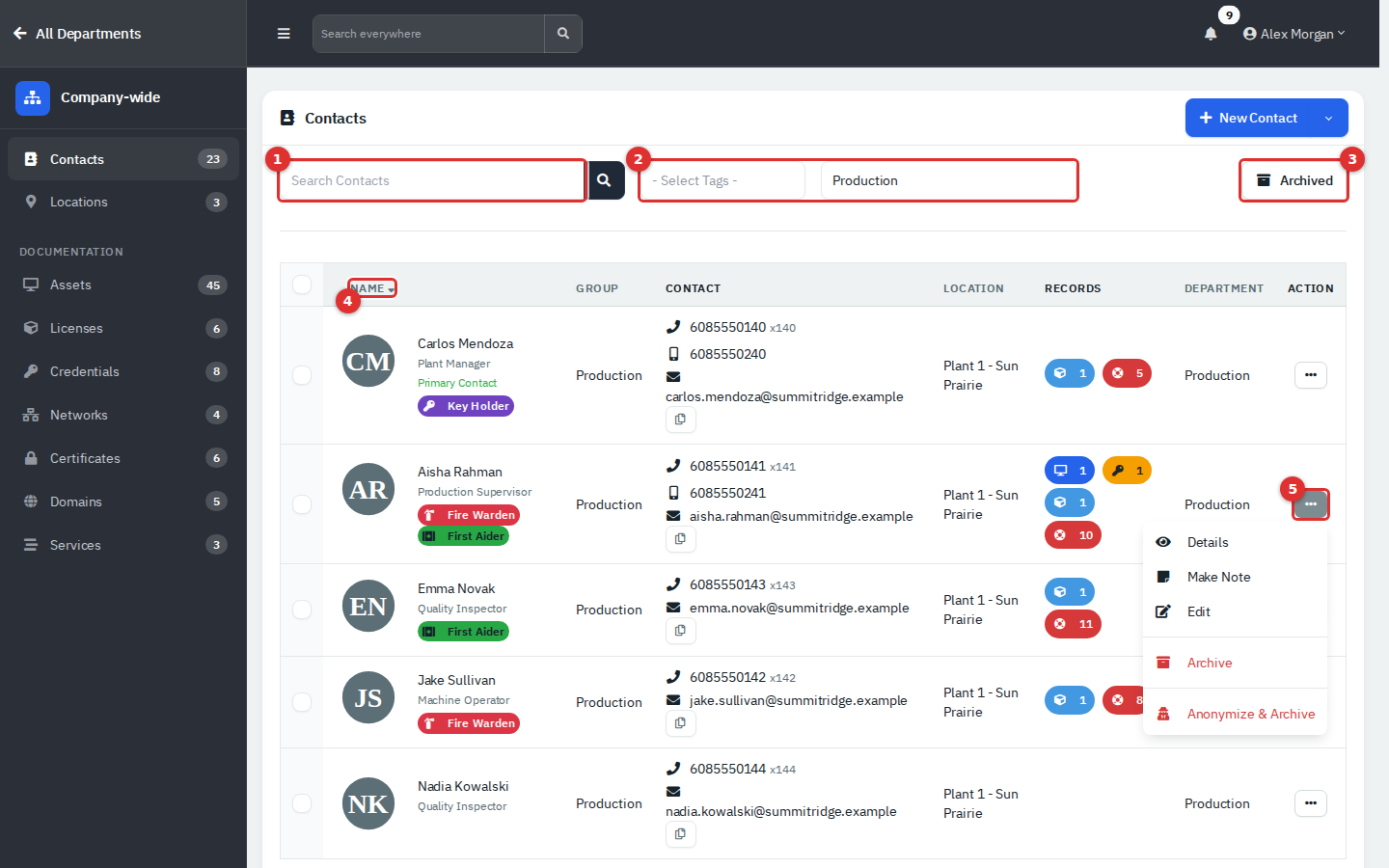Open Aisha Rahman's red badge showing 10
1389x868 pixels.
tap(1073, 535)
